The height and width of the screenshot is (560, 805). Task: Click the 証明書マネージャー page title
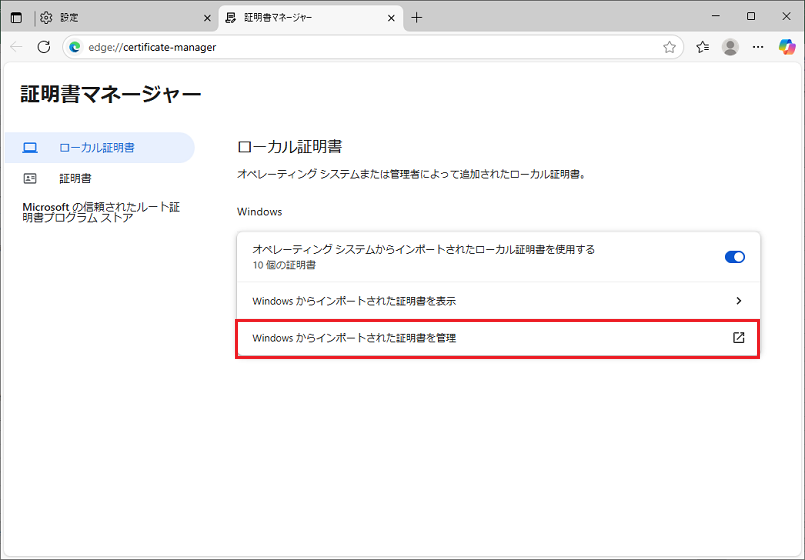110,94
